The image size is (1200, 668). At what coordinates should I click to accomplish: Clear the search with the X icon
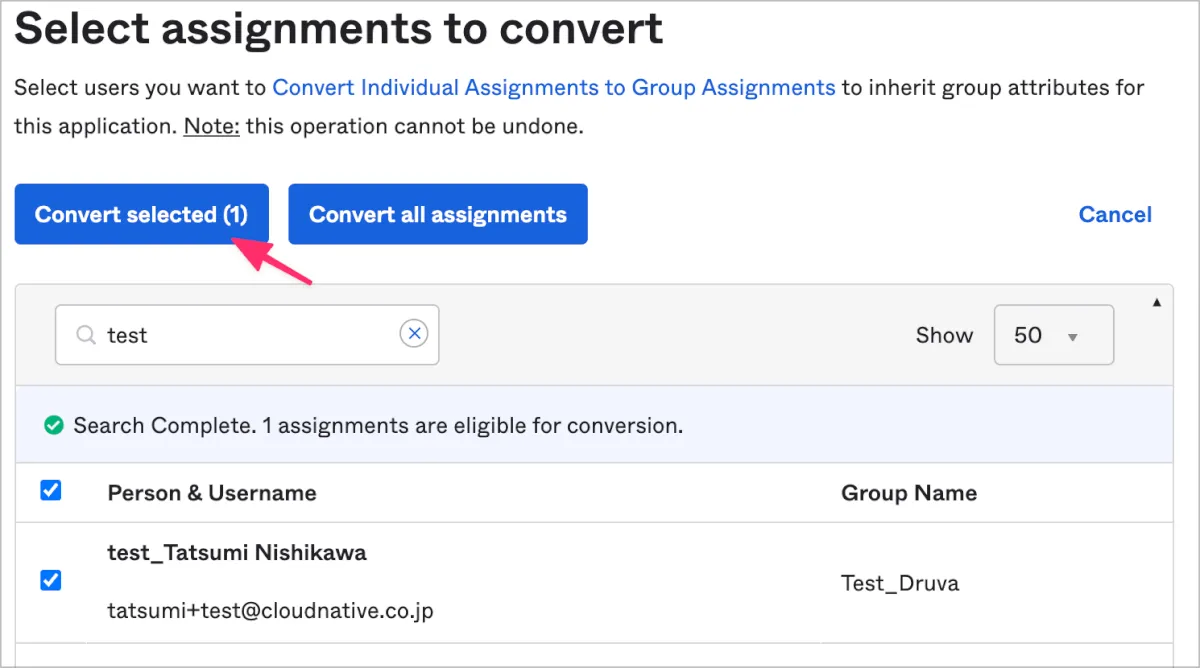click(414, 334)
